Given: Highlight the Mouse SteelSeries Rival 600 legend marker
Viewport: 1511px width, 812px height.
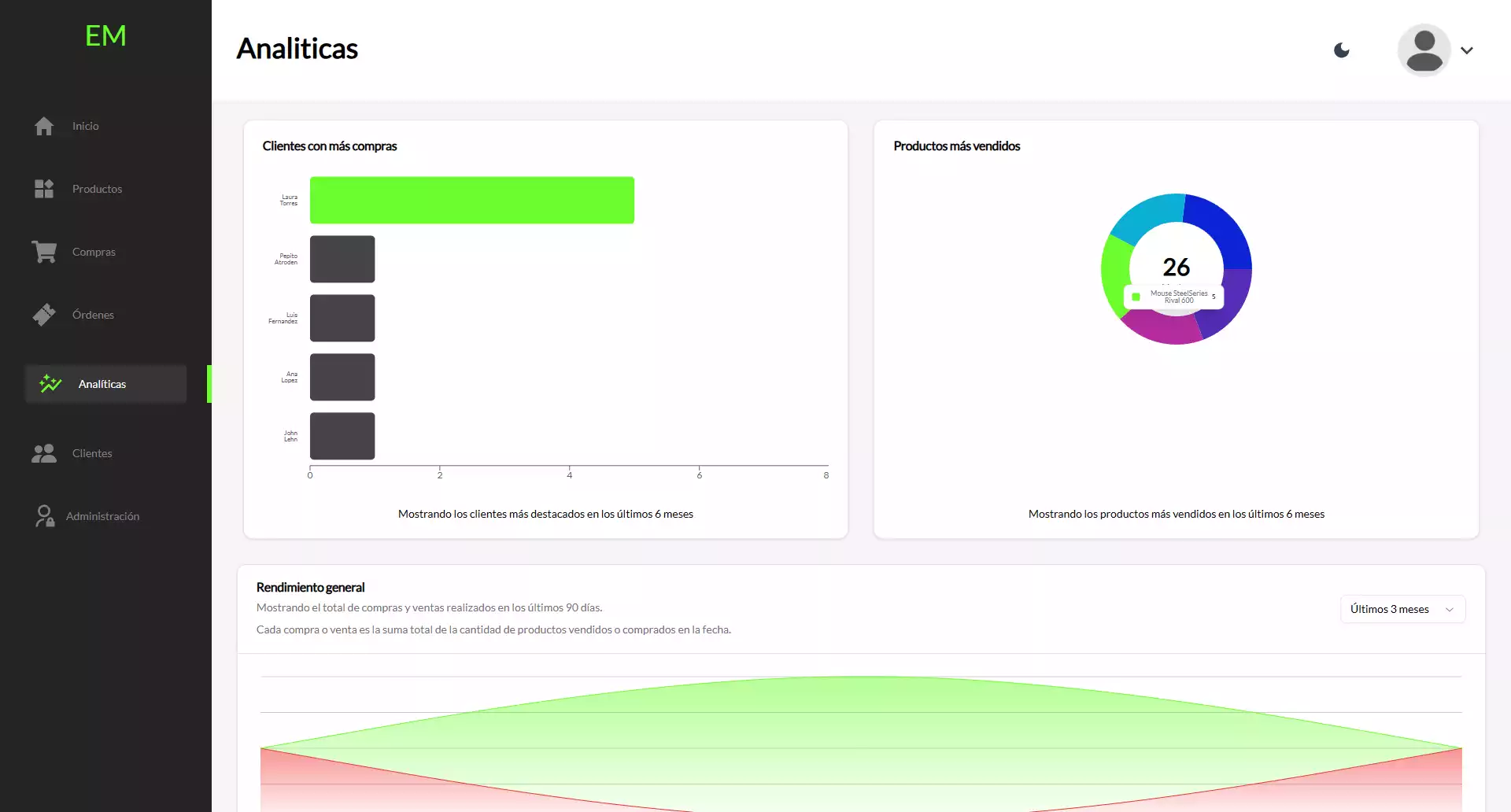Looking at the screenshot, I should pos(1136,297).
